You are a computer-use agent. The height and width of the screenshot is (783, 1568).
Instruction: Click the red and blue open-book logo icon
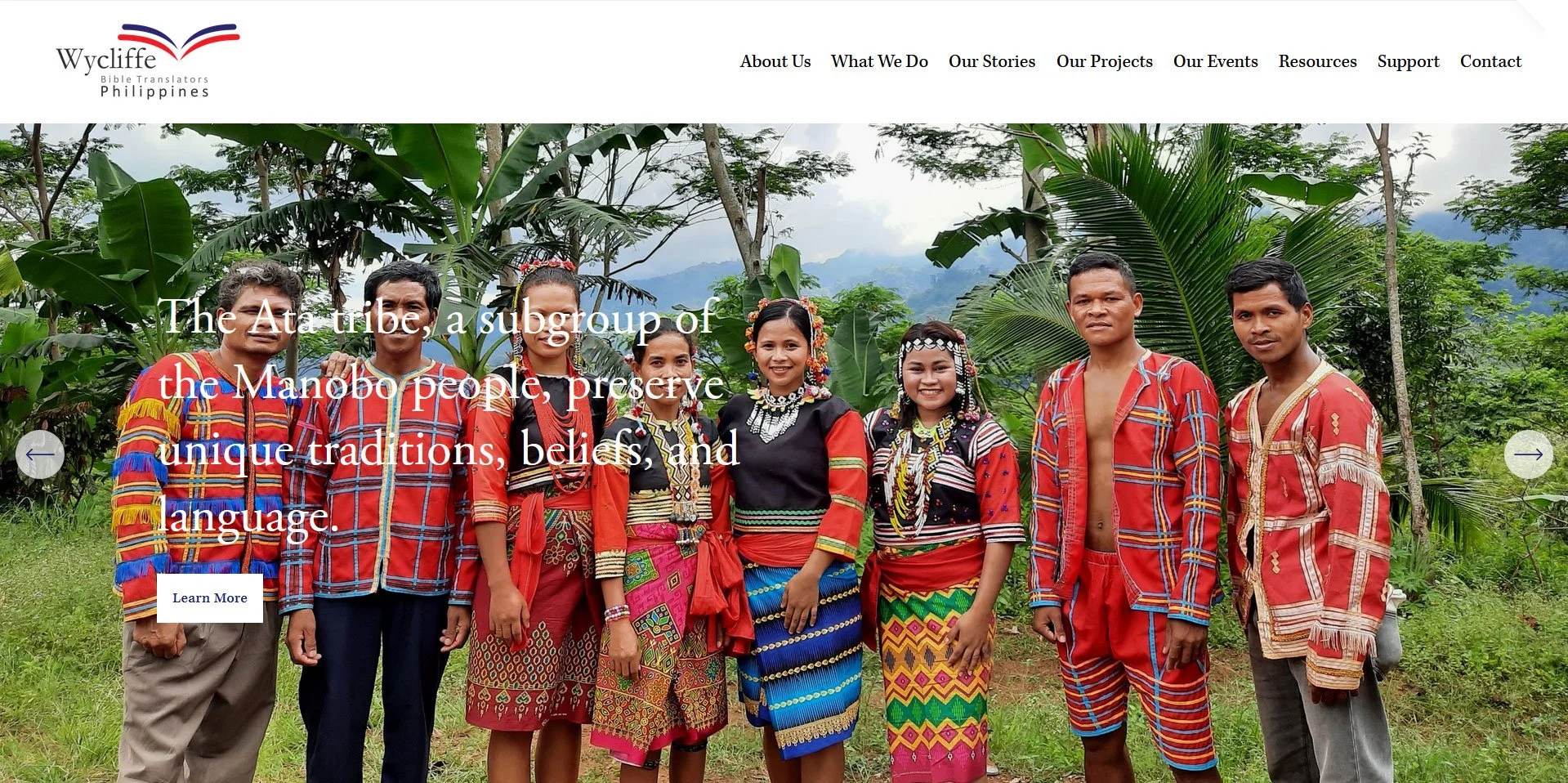[179, 40]
